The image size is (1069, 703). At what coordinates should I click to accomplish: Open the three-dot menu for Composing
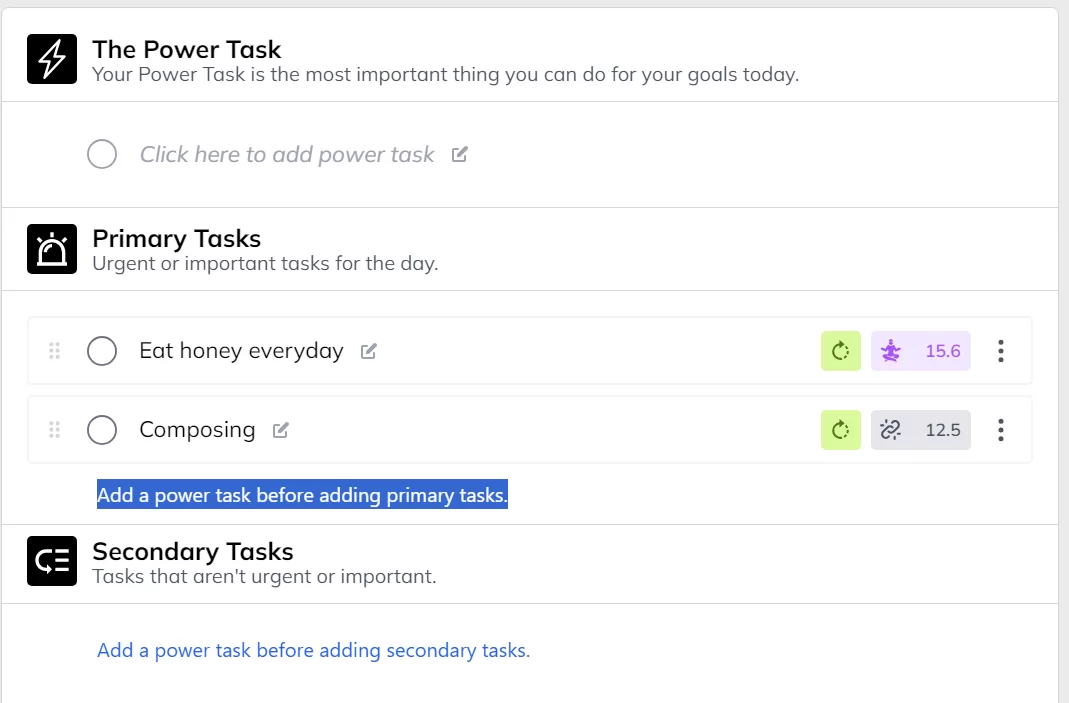1001,430
